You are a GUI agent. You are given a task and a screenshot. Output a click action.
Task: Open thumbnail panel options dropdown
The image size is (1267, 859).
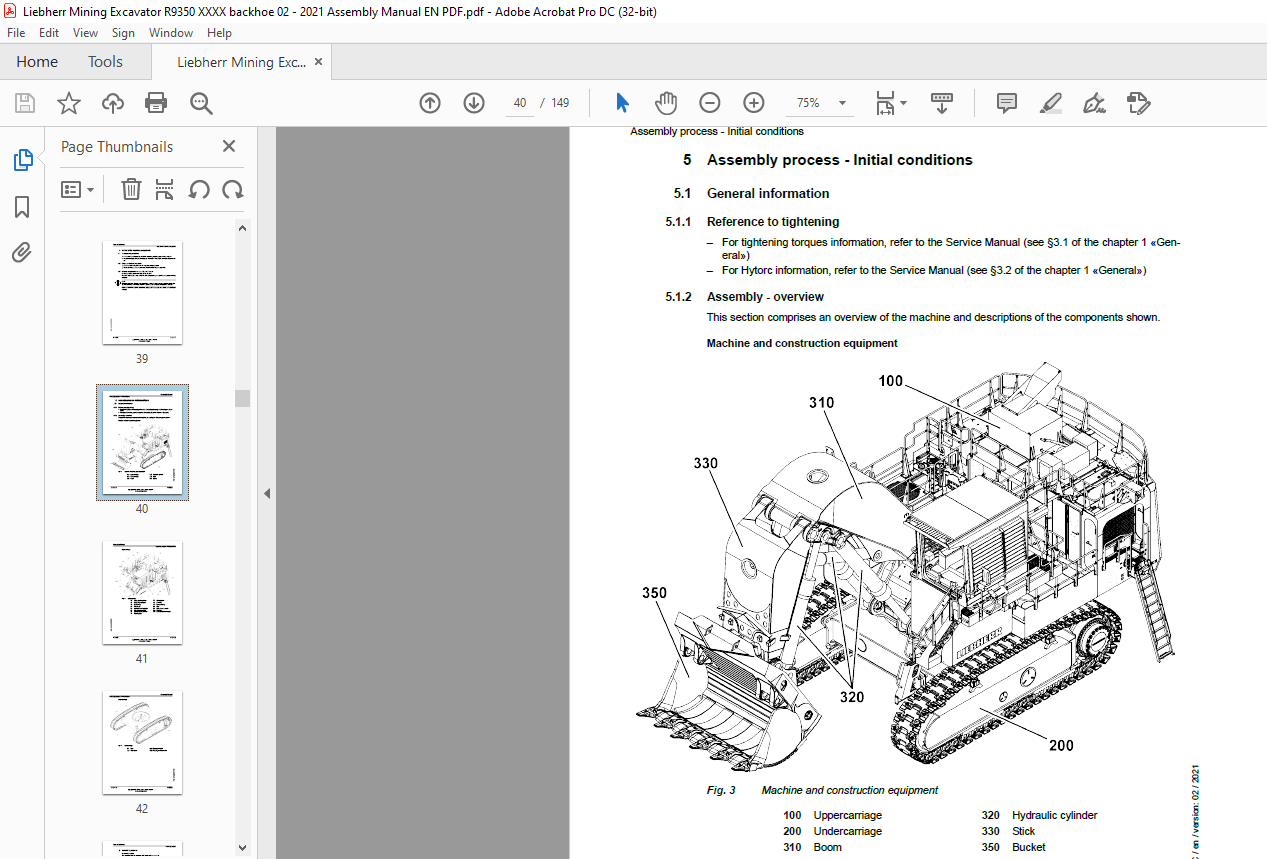point(78,190)
